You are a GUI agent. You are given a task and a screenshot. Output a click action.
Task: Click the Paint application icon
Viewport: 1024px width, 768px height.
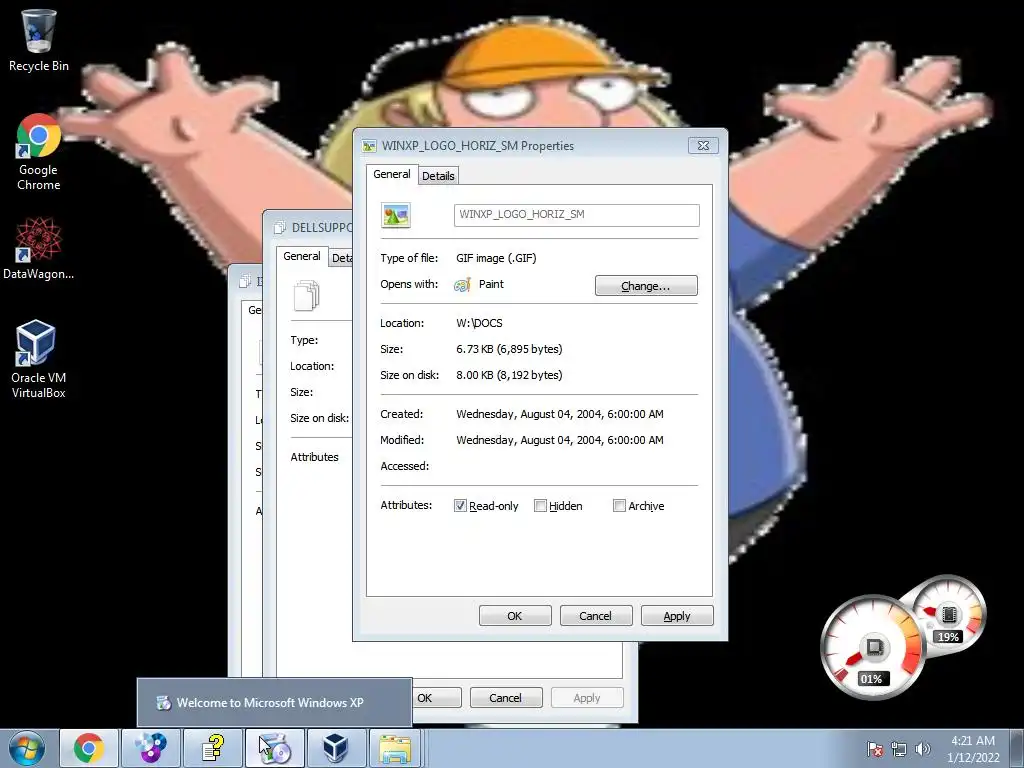pos(462,285)
